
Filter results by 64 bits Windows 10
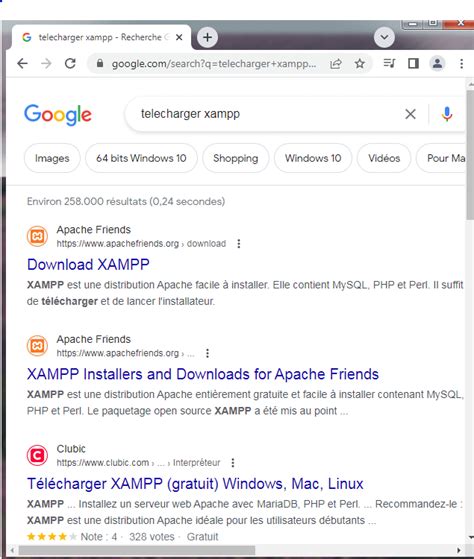(x=141, y=158)
